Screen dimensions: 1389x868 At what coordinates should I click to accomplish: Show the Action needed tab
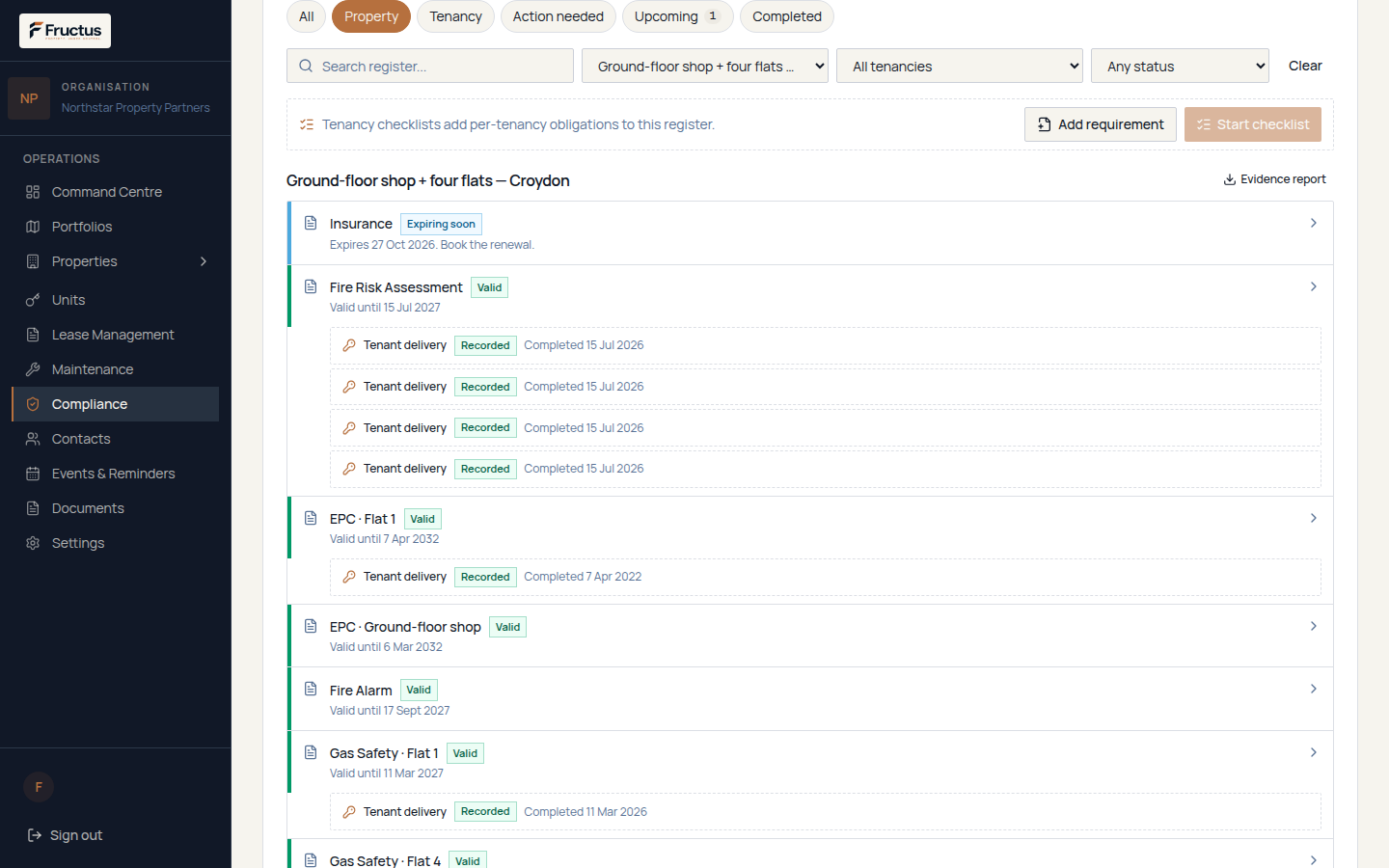tap(558, 16)
